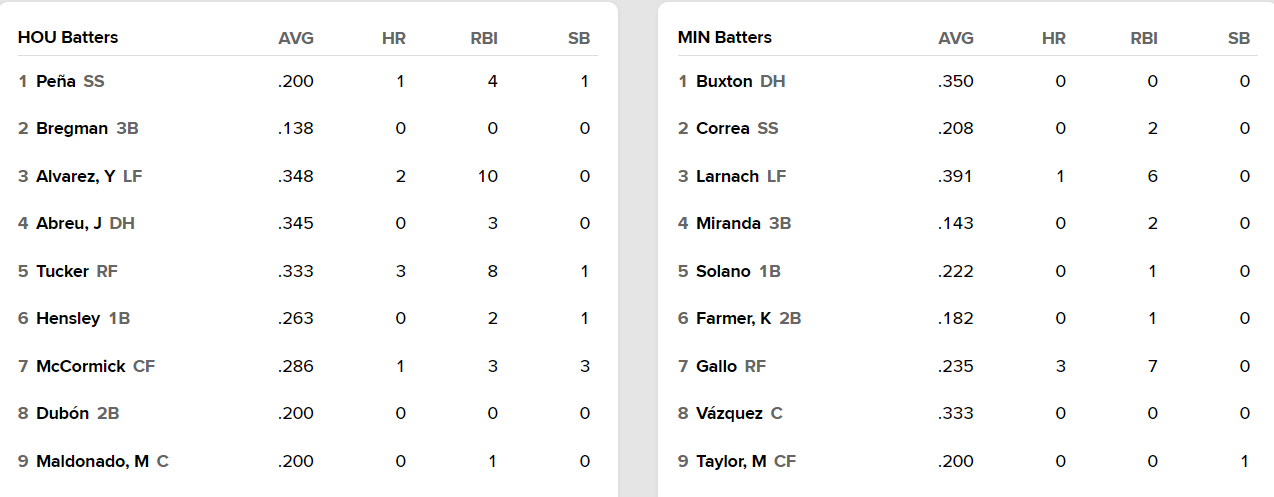1274x497 pixels.
Task: Open Hensley's player profile
Action: tap(68, 318)
